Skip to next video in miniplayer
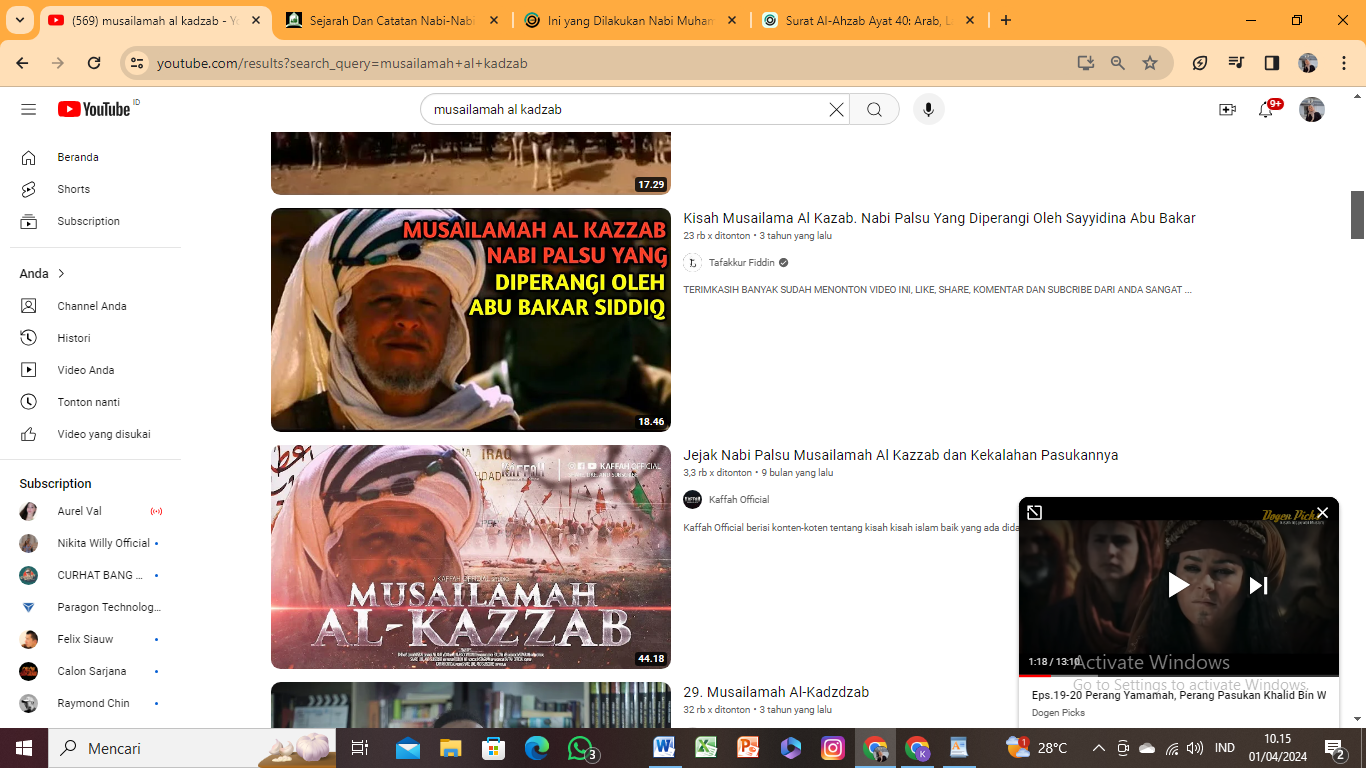Image resolution: width=1366 pixels, height=768 pixels. [x=1258, y=585]
